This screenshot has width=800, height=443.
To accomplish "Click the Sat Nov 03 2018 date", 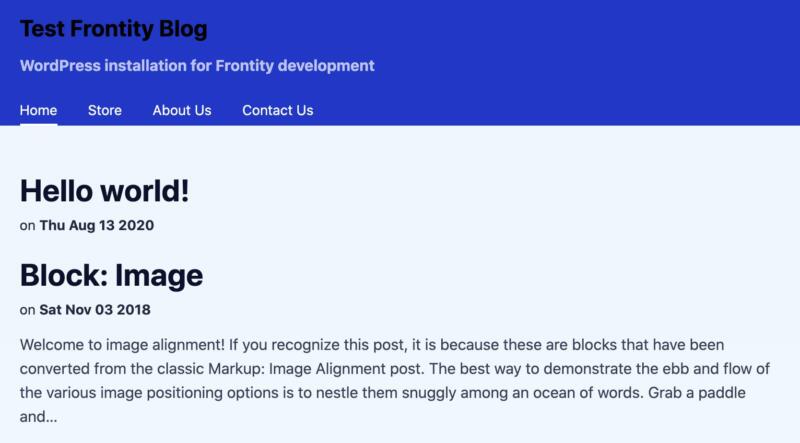I will 95,309.
